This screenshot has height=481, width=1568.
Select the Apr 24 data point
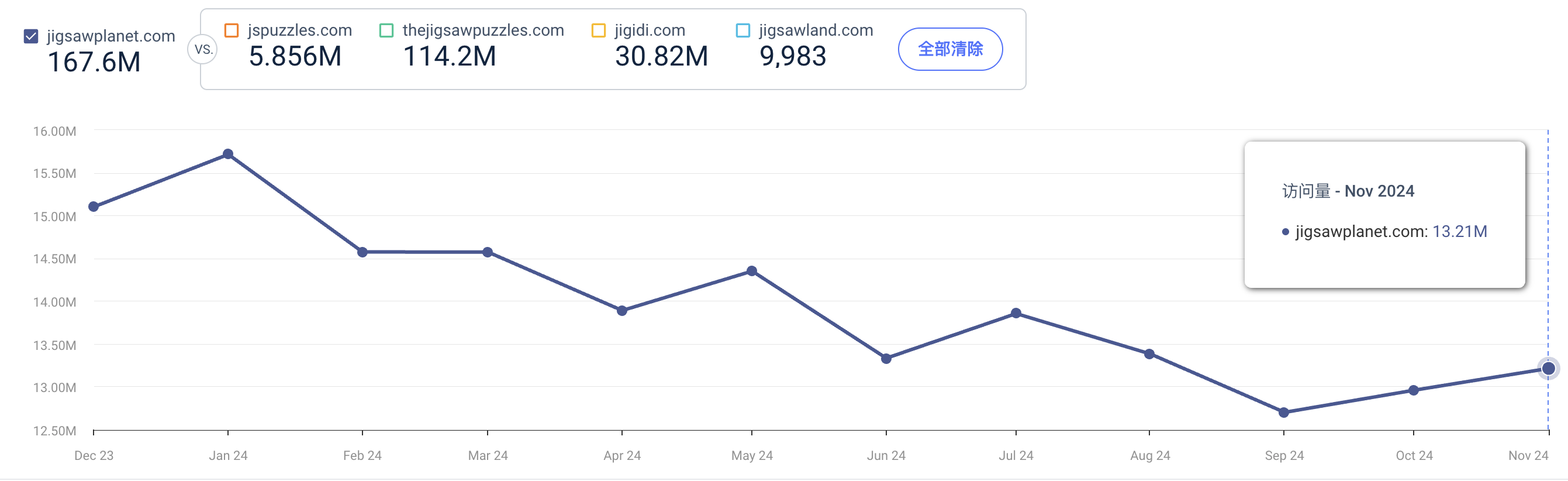pyautogui.click(x=622, y=311)
